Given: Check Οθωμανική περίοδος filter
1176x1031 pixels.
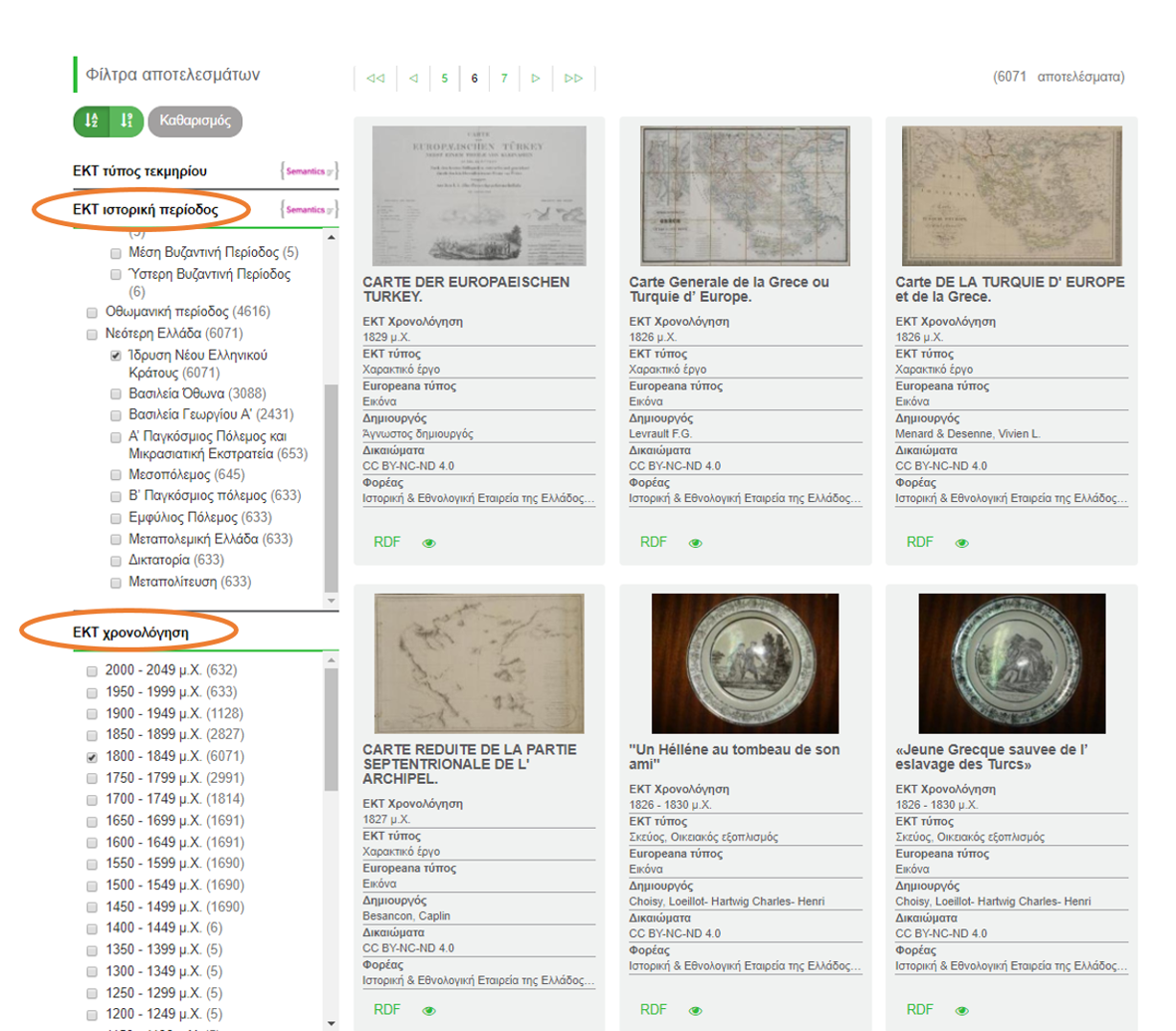Looking at the screenshot, I should (x=92, y=312).
